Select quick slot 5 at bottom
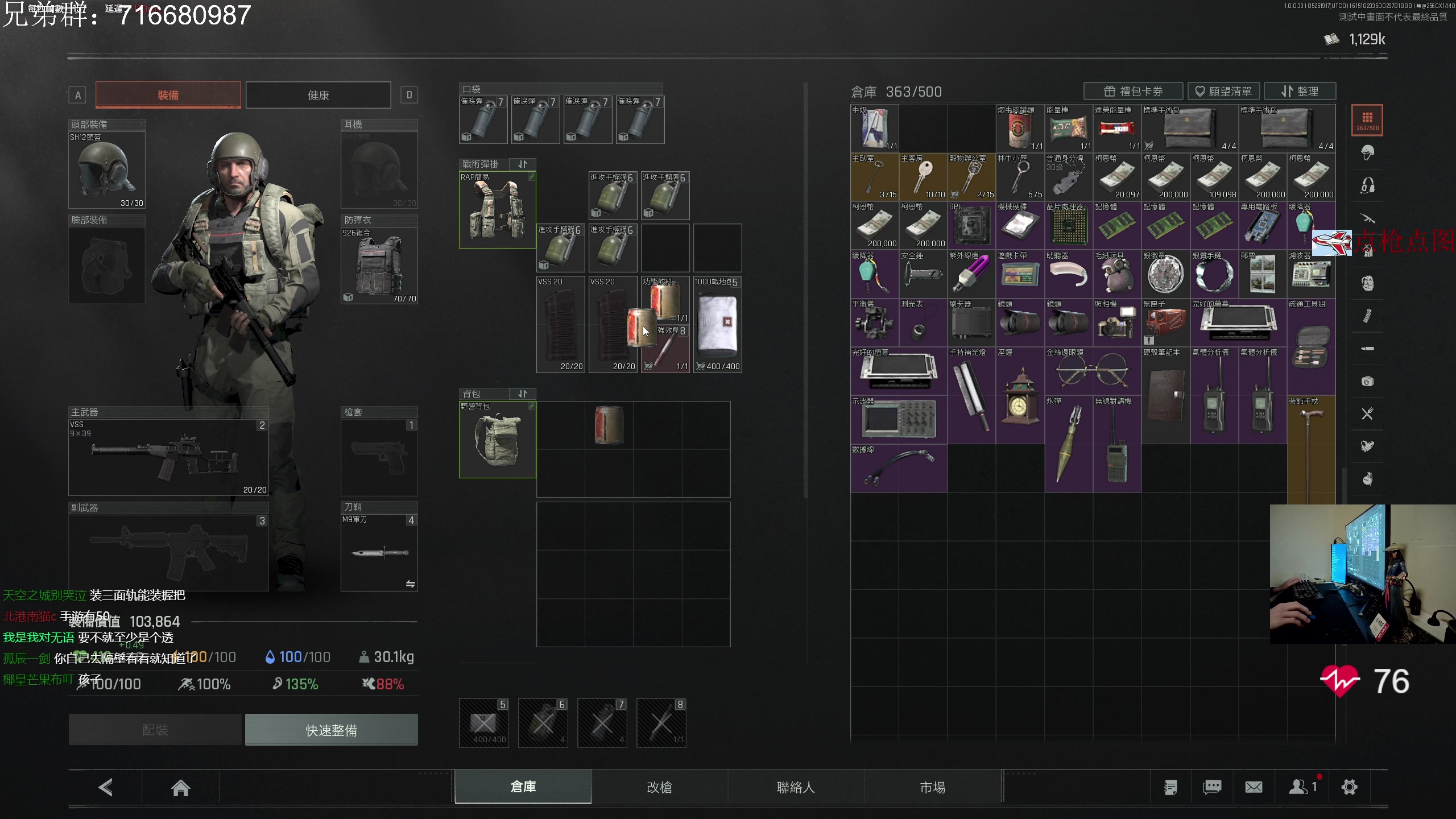1456x819 pixels. pos(483,722)
